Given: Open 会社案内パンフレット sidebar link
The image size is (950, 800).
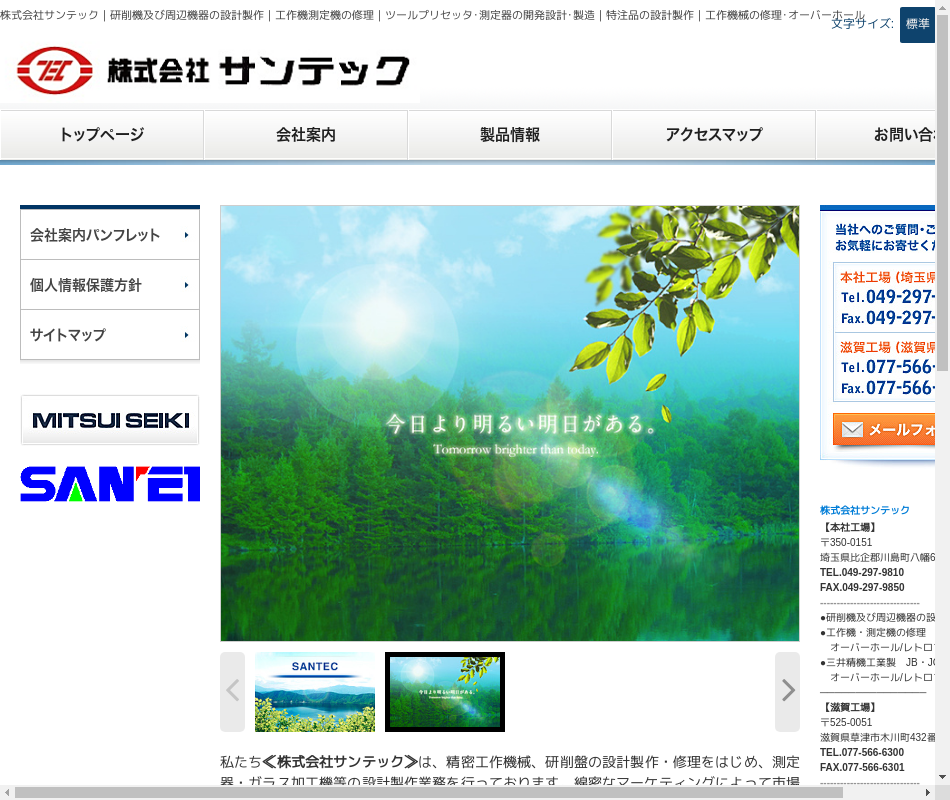Looking at the screenshot, I should pos(110,235).
